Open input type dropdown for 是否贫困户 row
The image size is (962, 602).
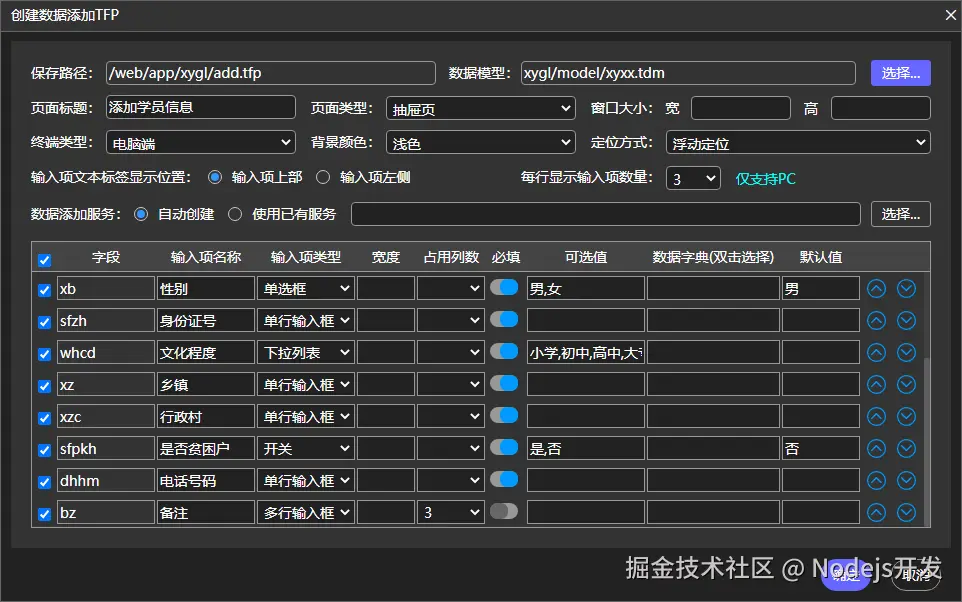point(306,449)
